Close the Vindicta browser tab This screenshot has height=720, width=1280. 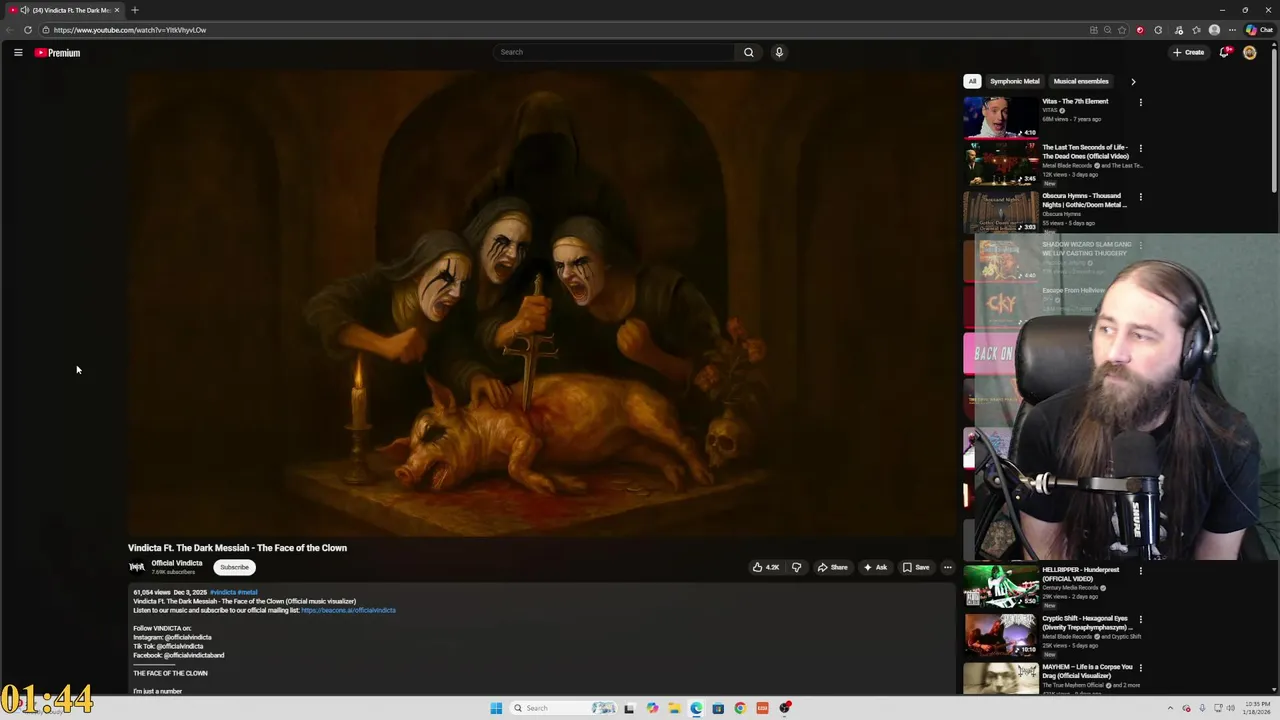click(117, 10)
